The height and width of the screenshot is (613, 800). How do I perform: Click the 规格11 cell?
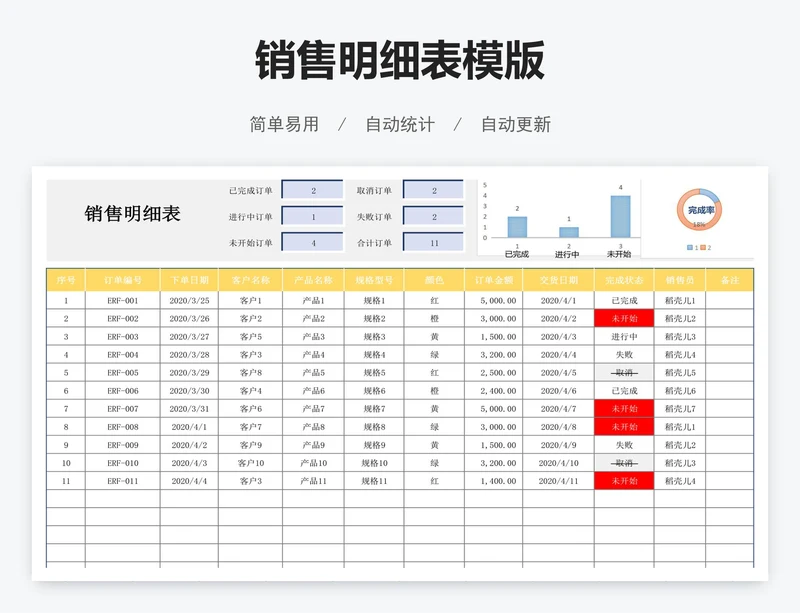374,481
